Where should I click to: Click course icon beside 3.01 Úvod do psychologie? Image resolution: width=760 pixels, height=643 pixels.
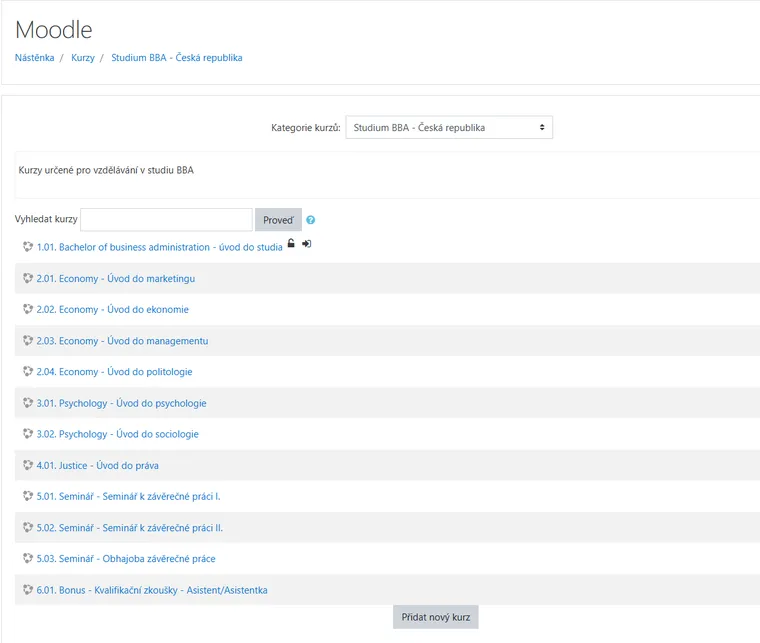28,403
